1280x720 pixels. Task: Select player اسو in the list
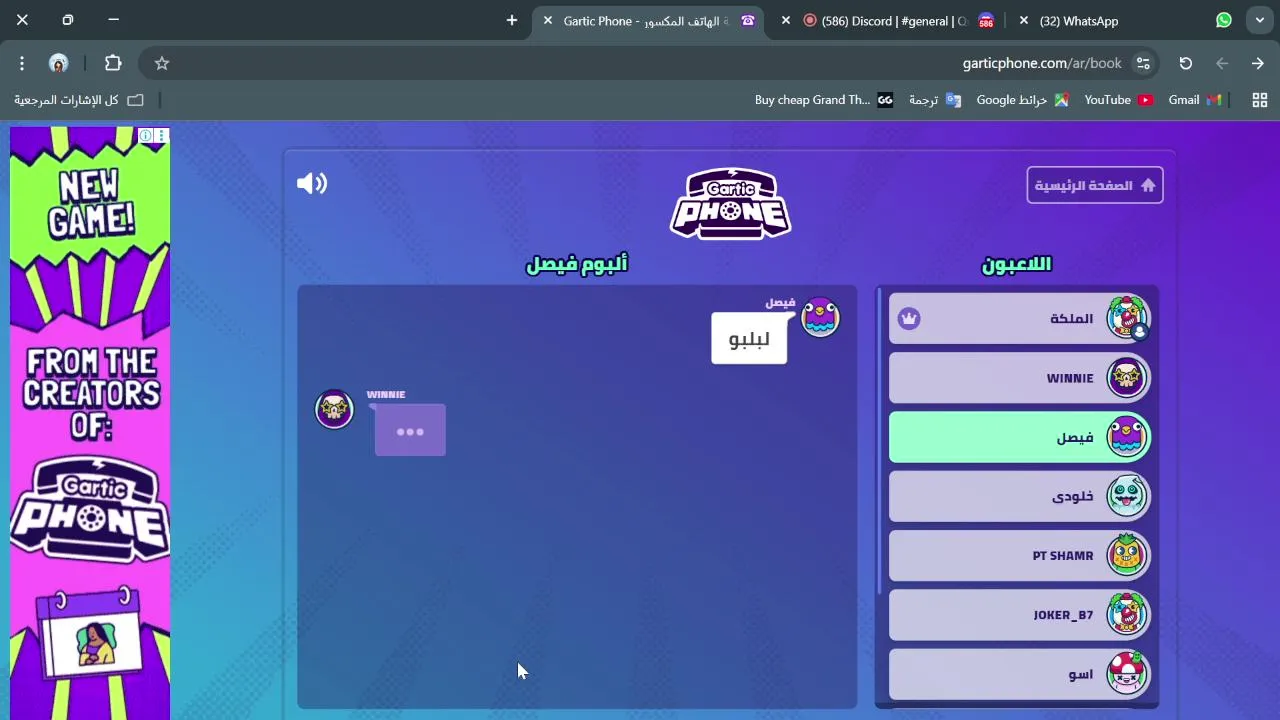click(x=1020, y=674)
